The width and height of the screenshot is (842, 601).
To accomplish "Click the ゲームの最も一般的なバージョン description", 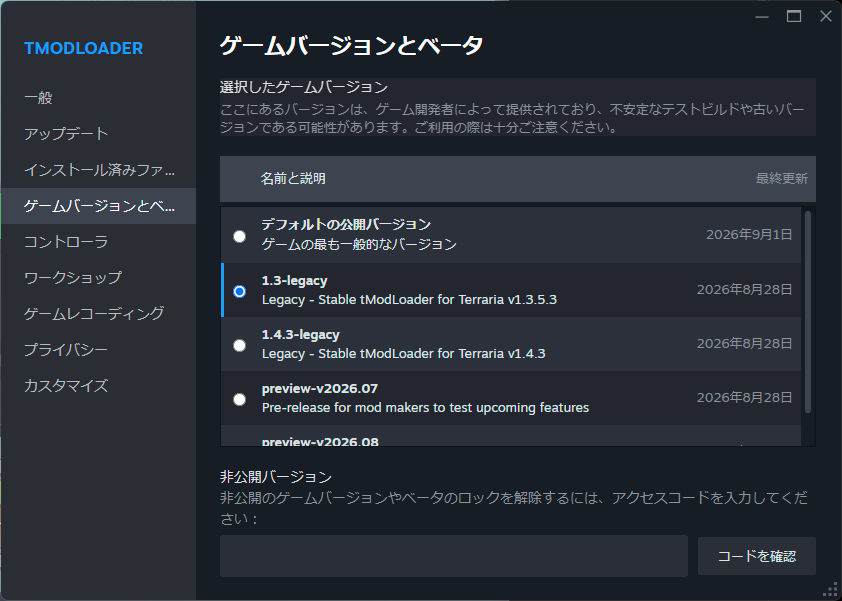I will (359, 244).
